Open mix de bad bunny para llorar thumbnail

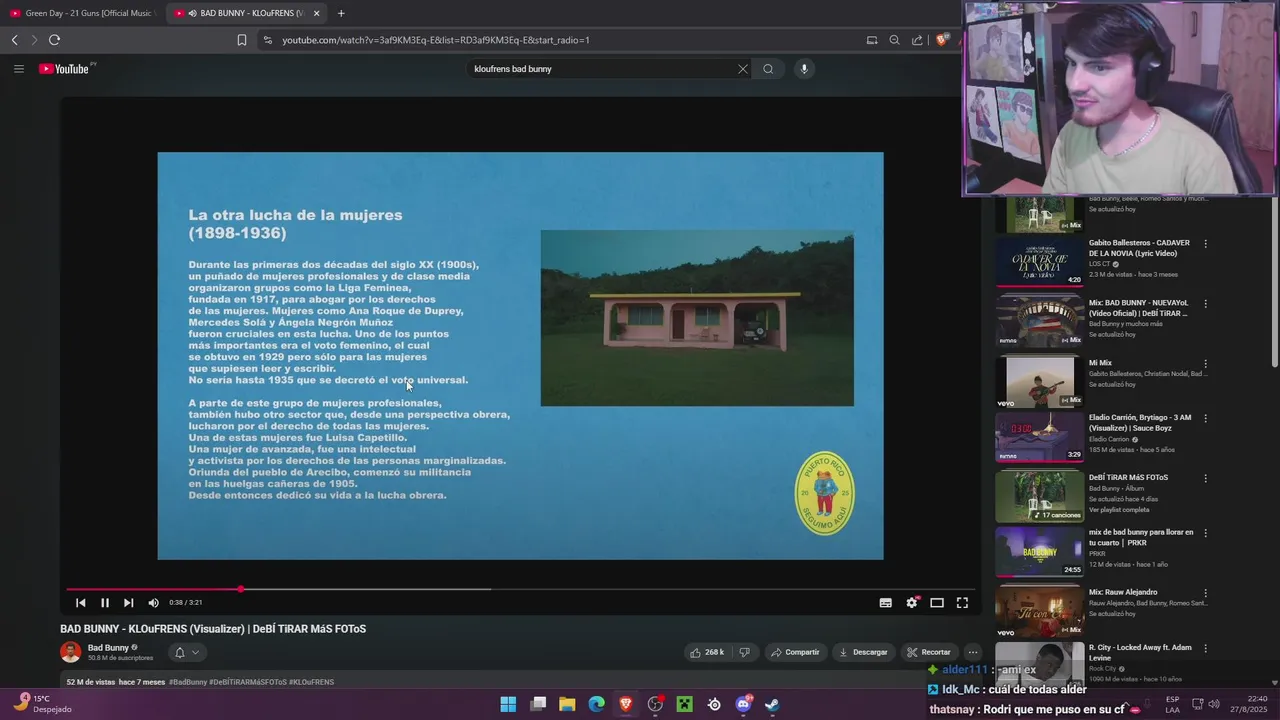pyautogui.click(x=1039, y=551)
